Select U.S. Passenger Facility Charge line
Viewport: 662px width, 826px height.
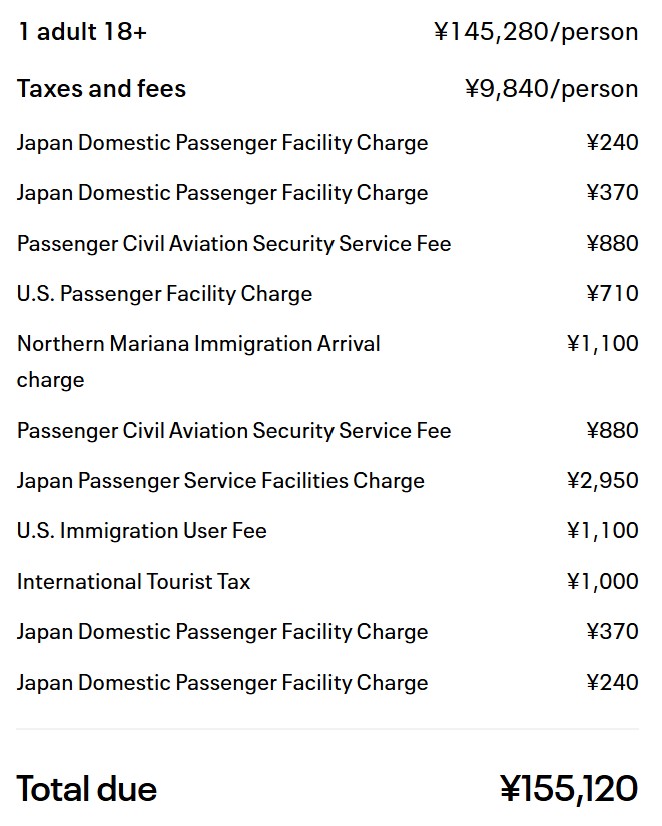(164, 294)
